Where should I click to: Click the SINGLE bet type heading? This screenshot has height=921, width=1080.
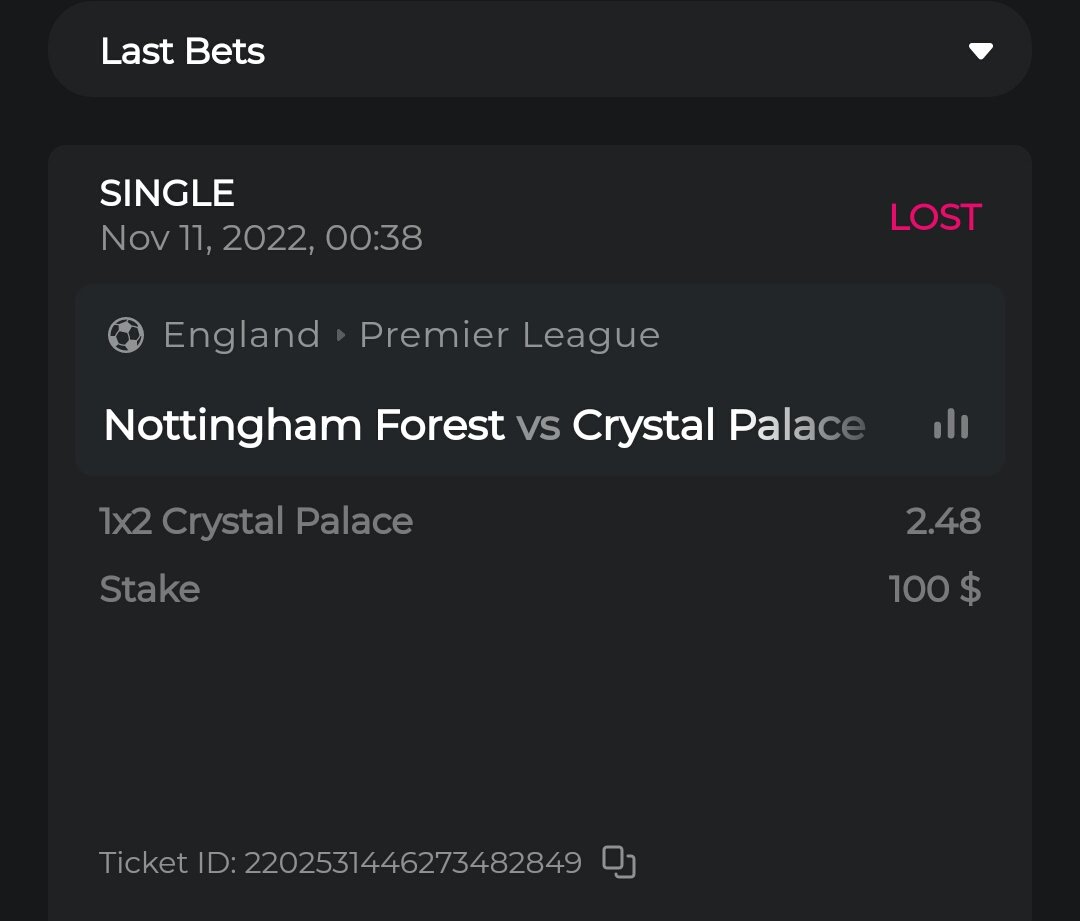point(167,193)
